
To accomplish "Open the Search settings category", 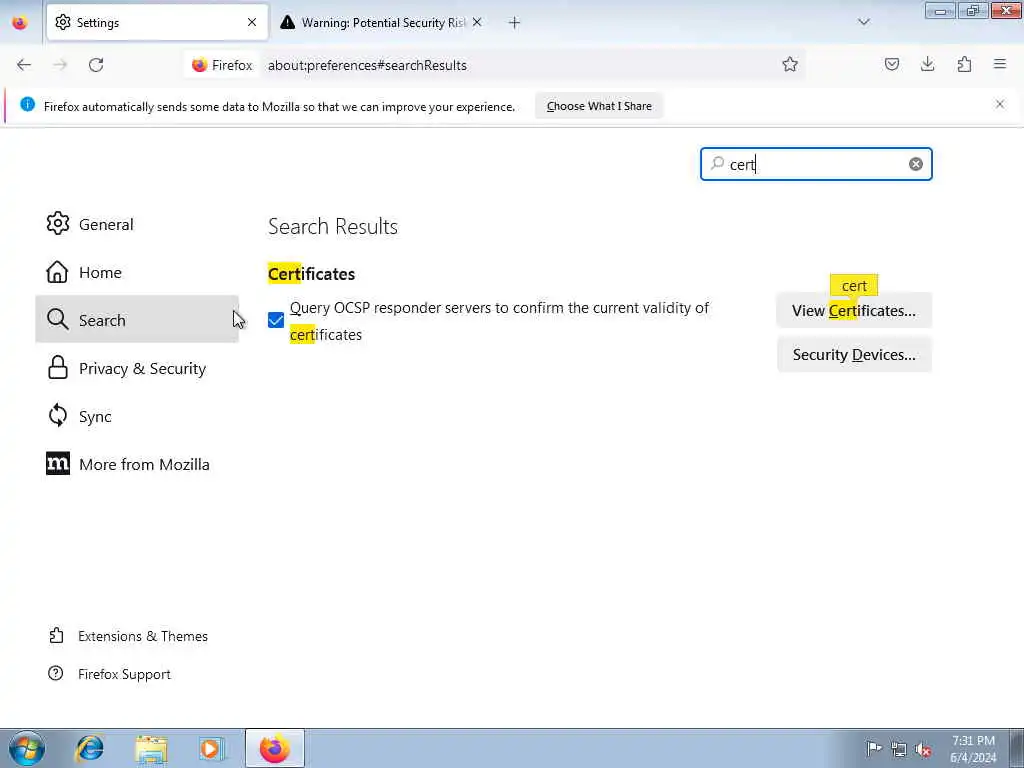I will pyautogui.click(x=137, y=320).
